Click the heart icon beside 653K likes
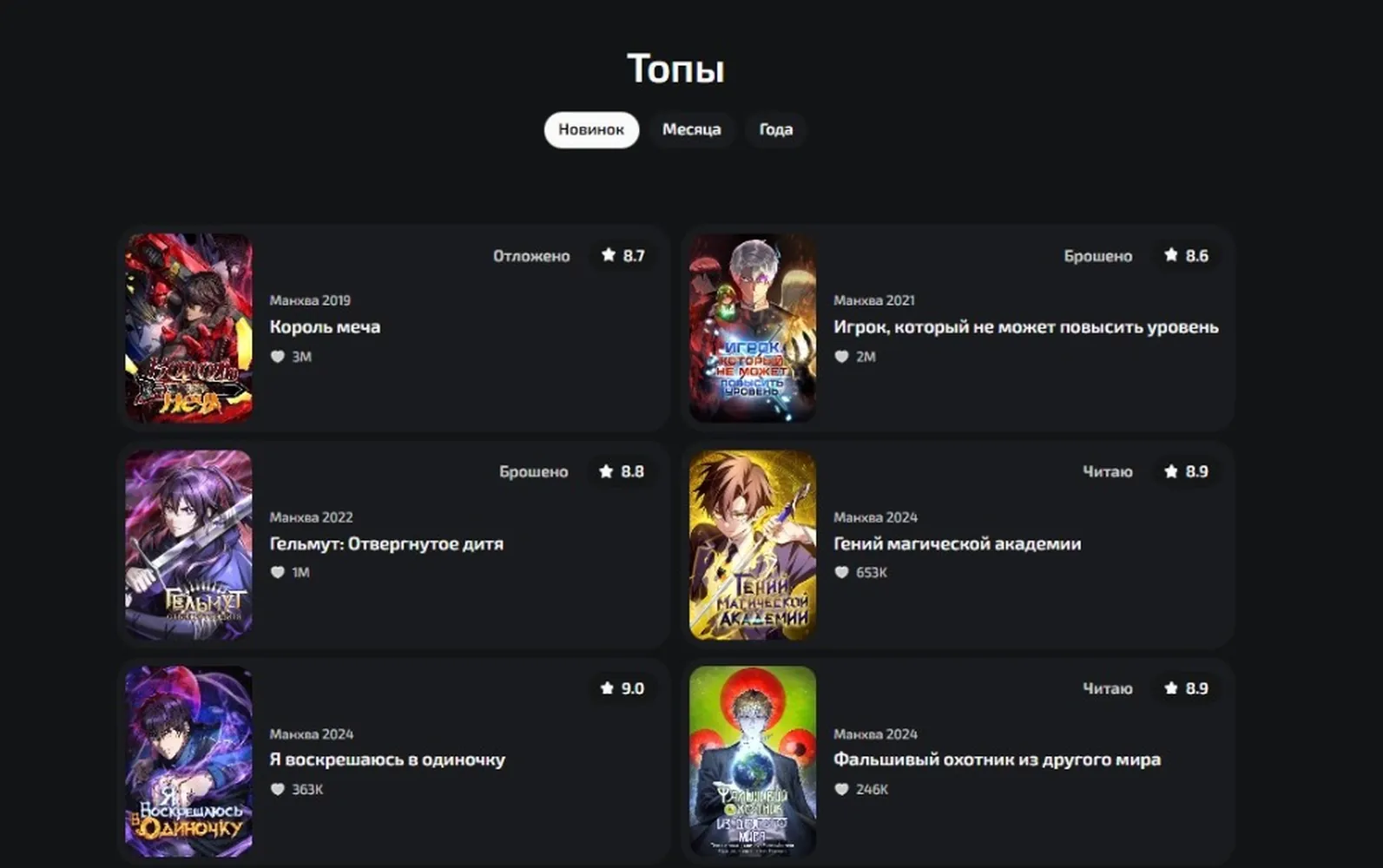The height and width of the screenshot is (868, 1383). (841, 573)
